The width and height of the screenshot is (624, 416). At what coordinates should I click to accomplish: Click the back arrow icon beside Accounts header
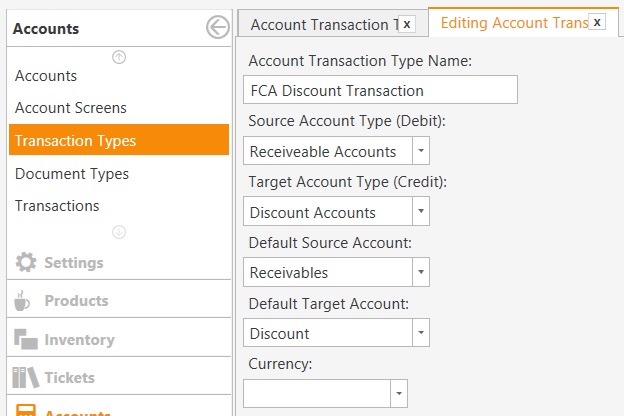pos(217,27)
